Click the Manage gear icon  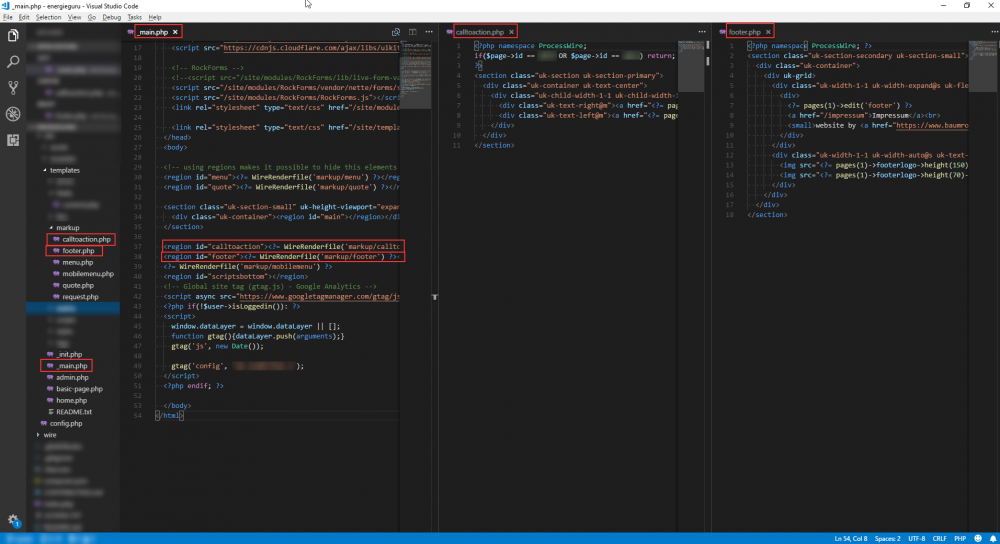(13, 520)
